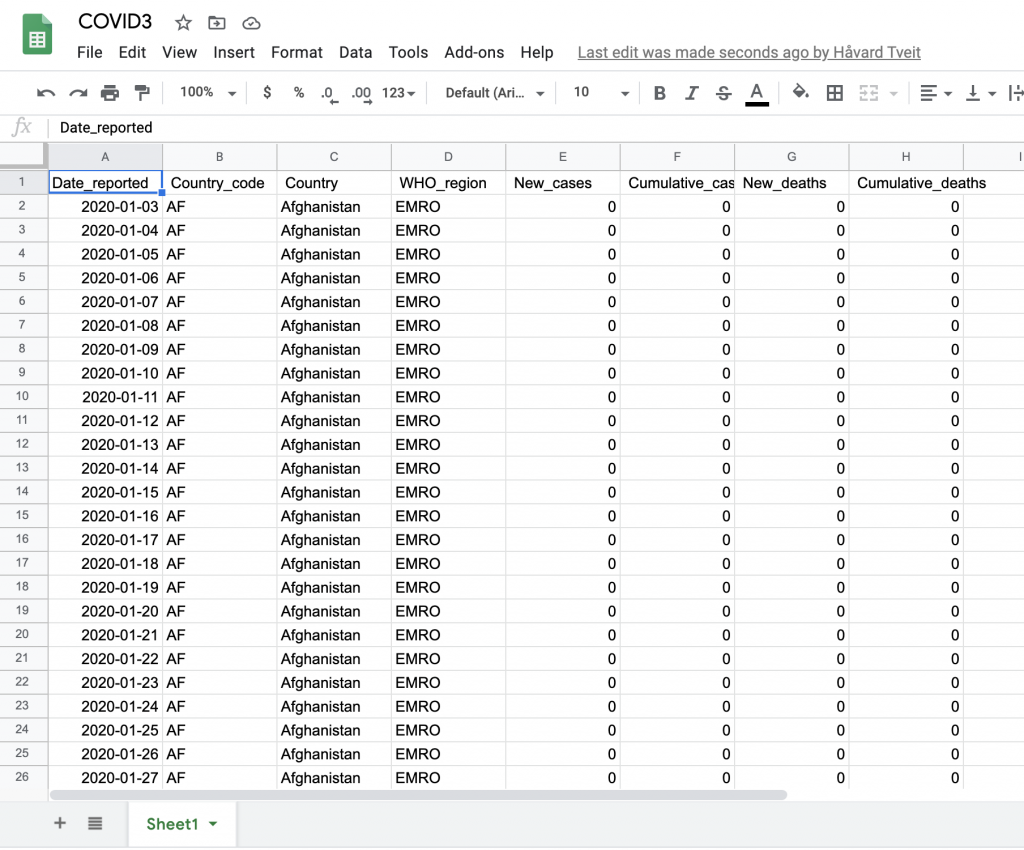Select the Cumulative_deaths header cell
1024x850 pixels.
click(x=906, y=183)
